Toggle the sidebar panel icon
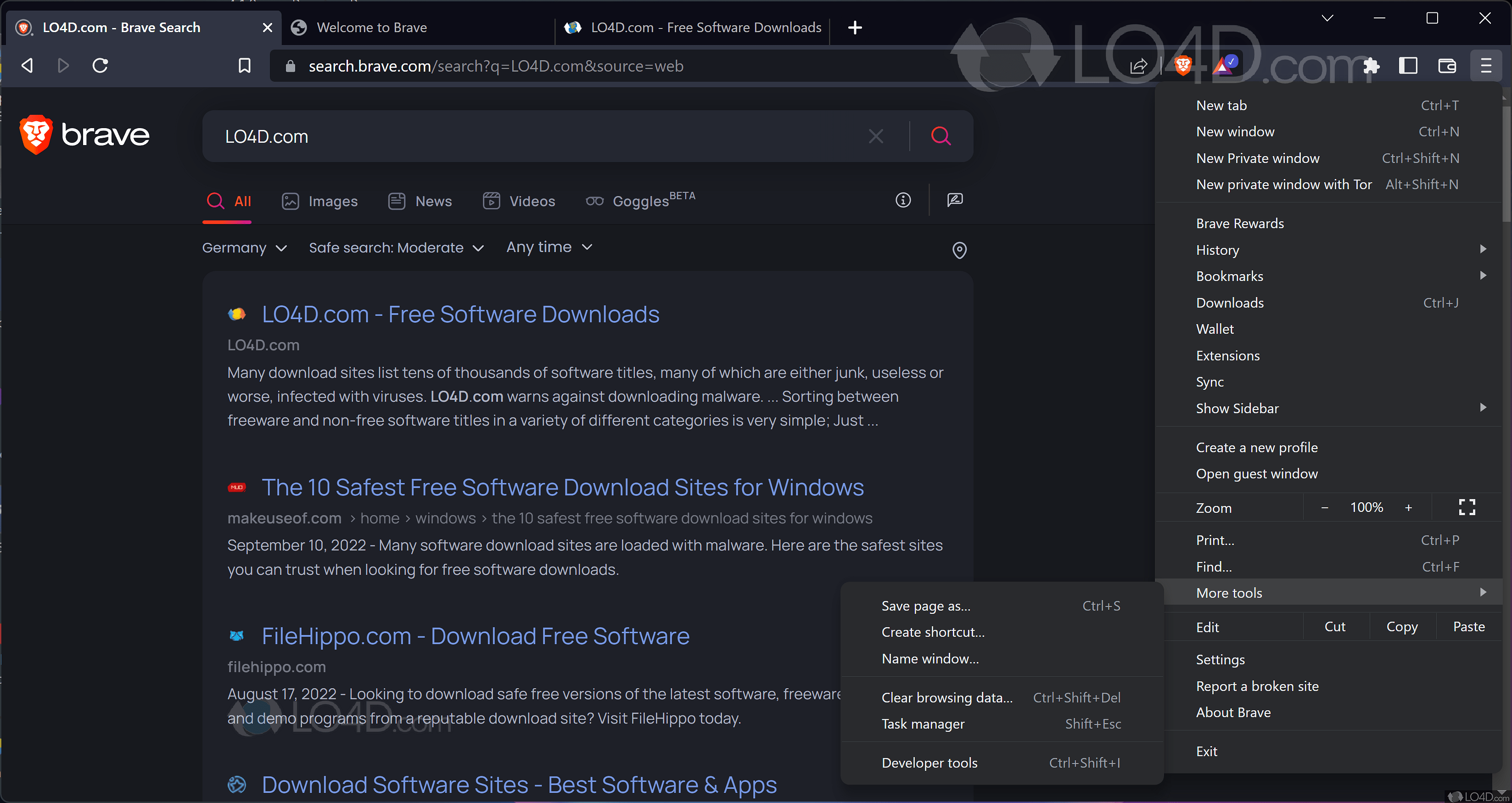 tap(1407, 65)
